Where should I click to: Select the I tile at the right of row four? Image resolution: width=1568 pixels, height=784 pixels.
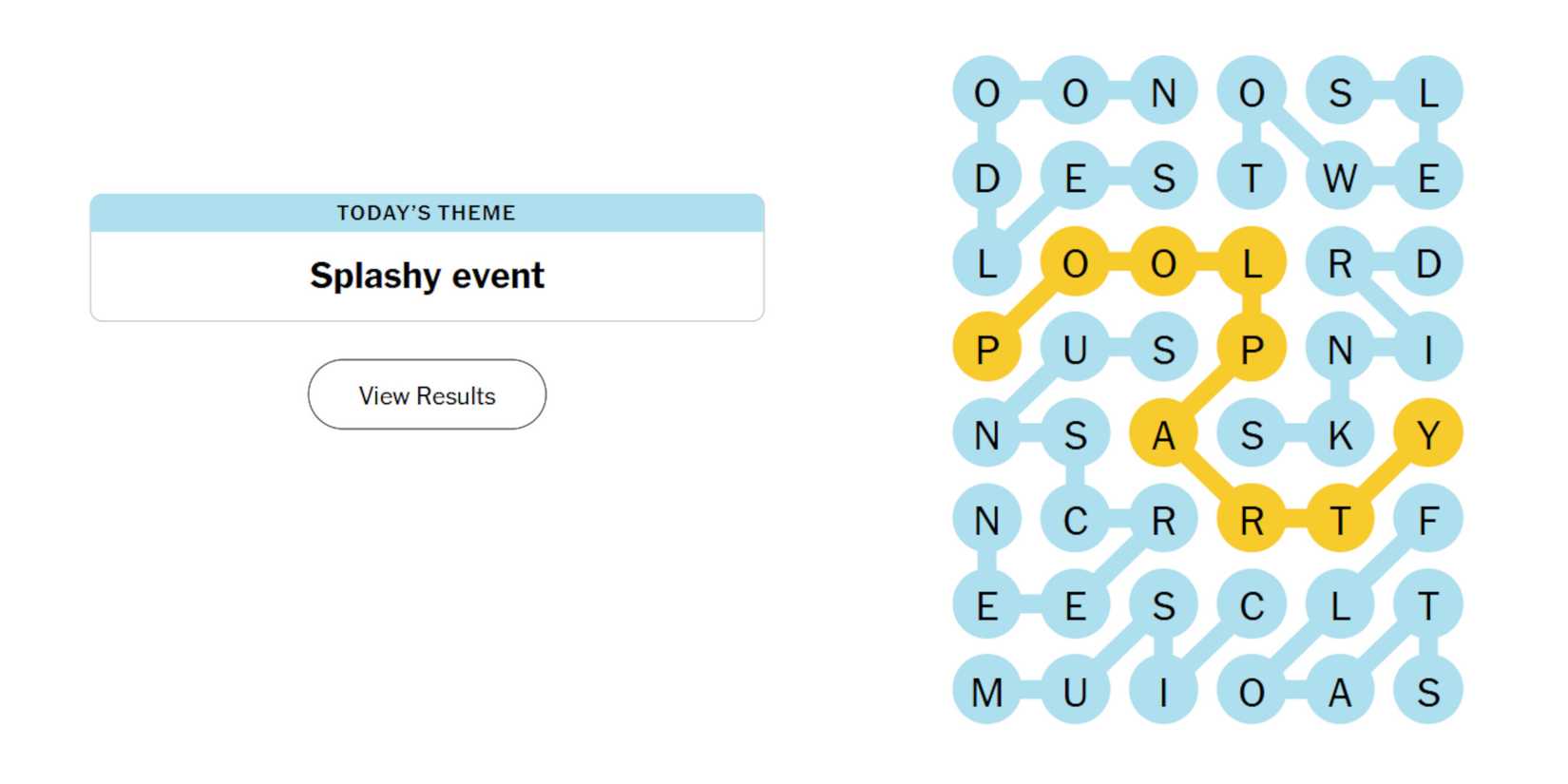1428,349
